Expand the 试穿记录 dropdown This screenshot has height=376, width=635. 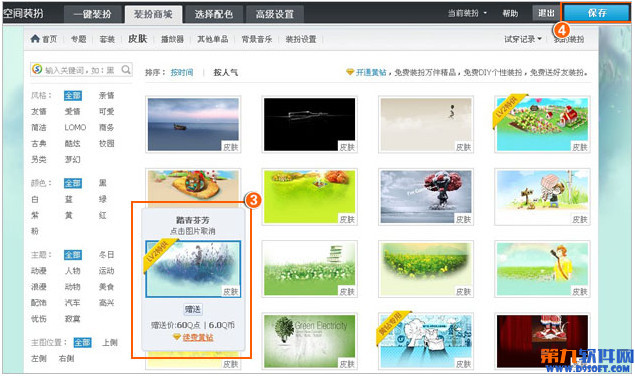[522, 39]
